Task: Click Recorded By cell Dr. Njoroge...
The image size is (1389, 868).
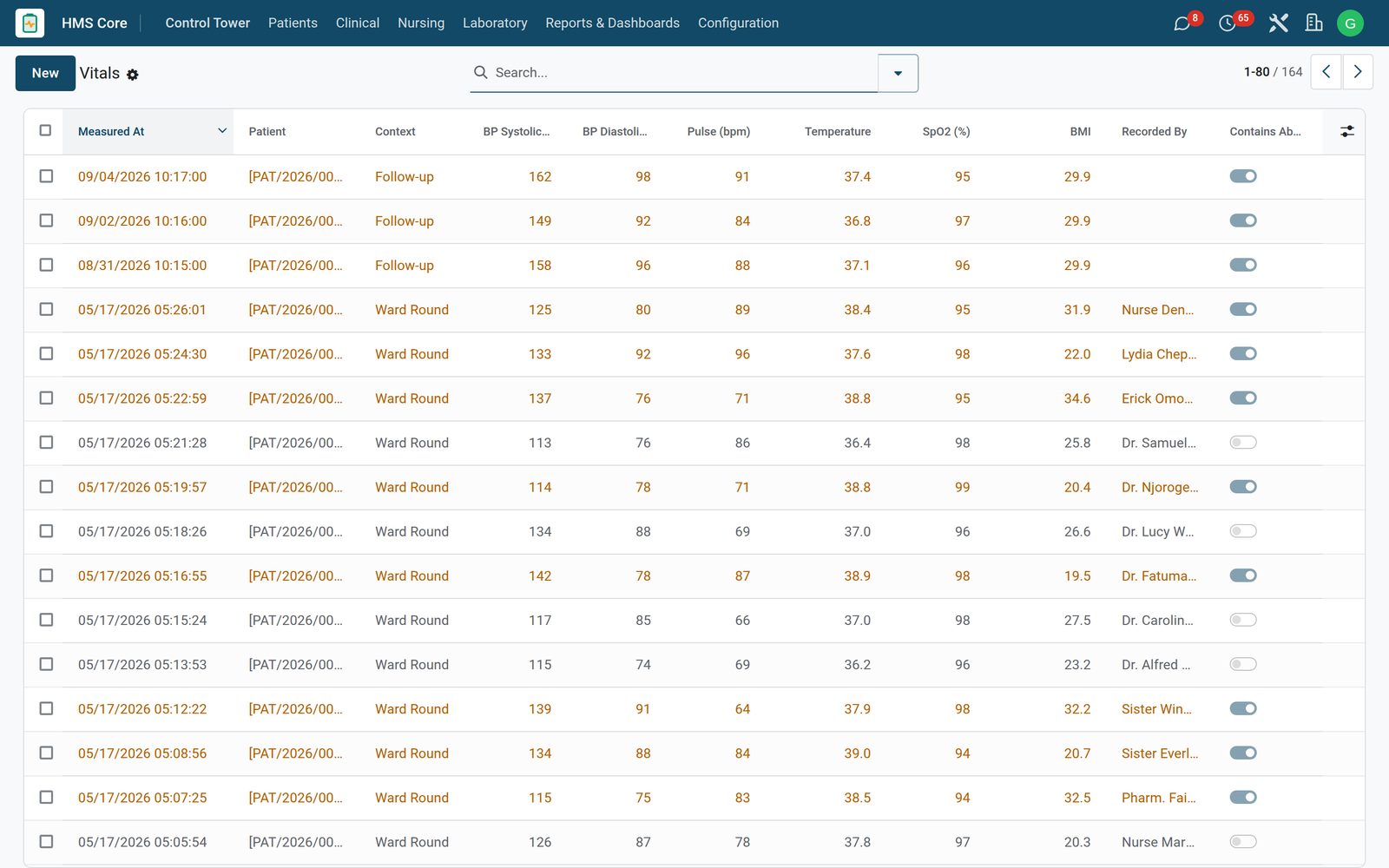Action: (1160, 487)
